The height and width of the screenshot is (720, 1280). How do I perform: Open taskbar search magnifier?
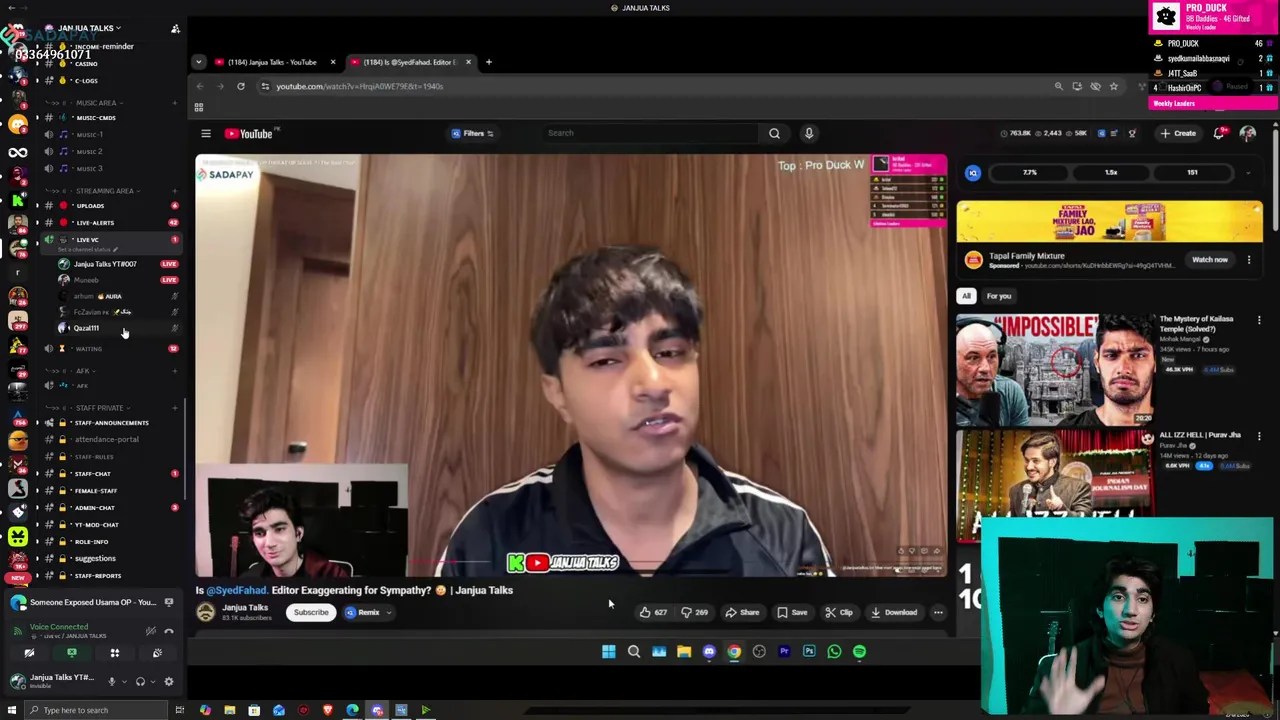633,652
